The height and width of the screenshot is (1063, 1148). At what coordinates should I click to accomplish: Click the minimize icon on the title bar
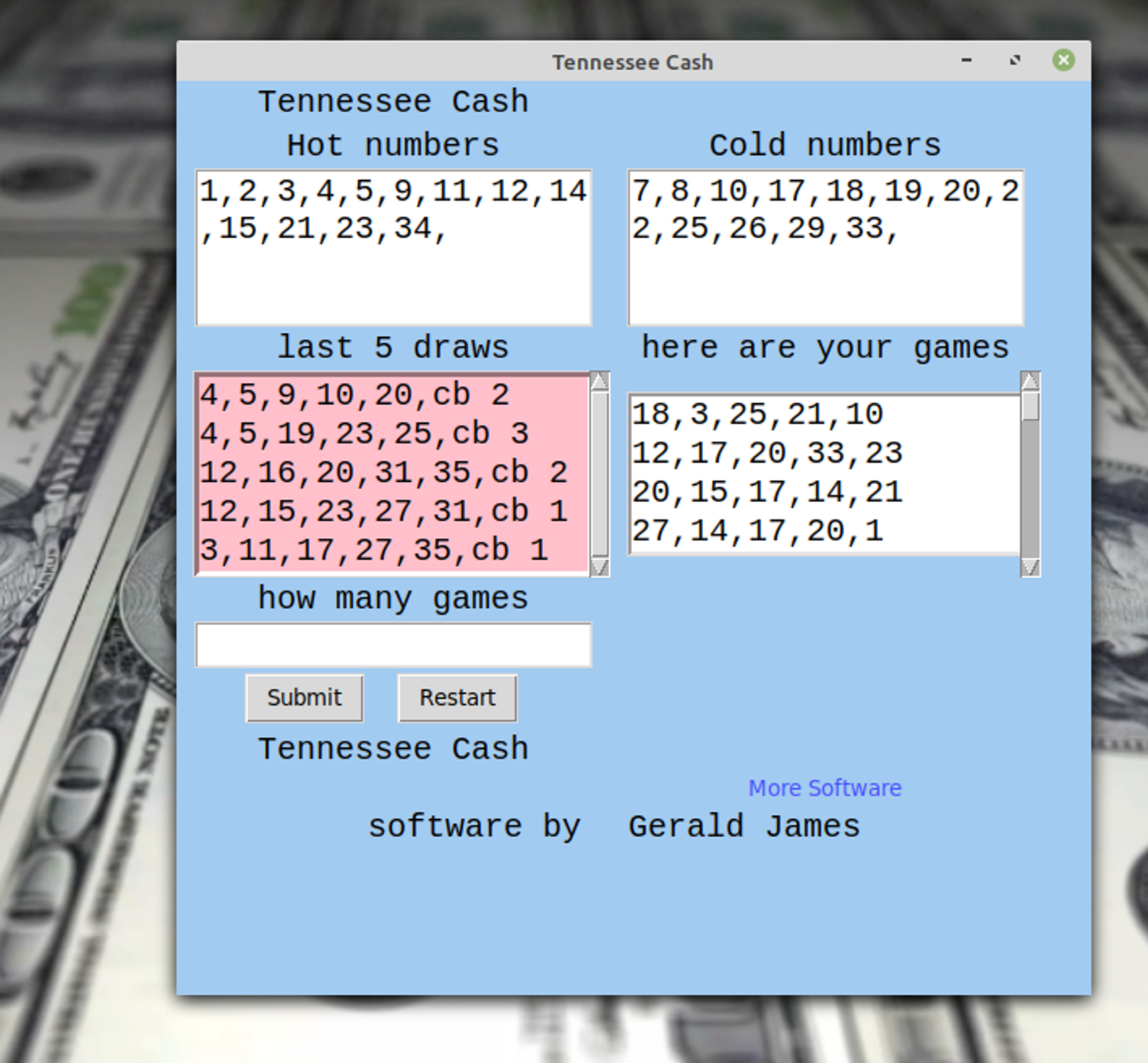tap(966, 61)
